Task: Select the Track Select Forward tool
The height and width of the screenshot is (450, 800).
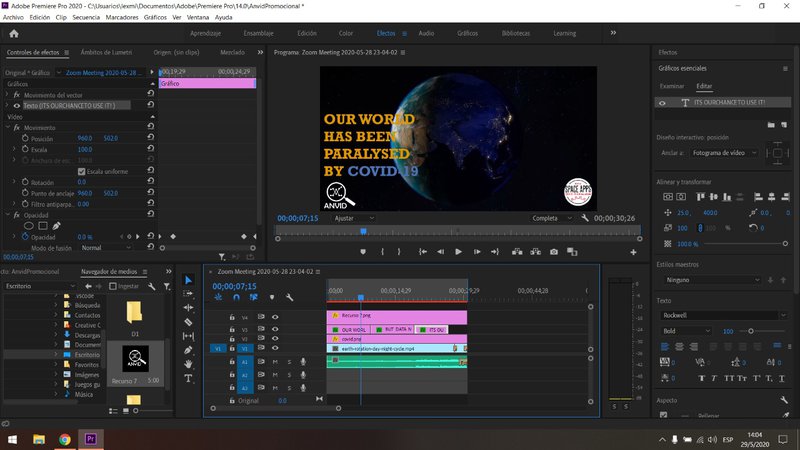Action: (188, 293)
